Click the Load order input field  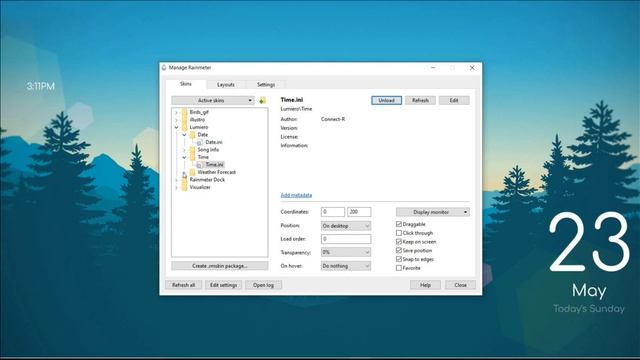[346, 239]
